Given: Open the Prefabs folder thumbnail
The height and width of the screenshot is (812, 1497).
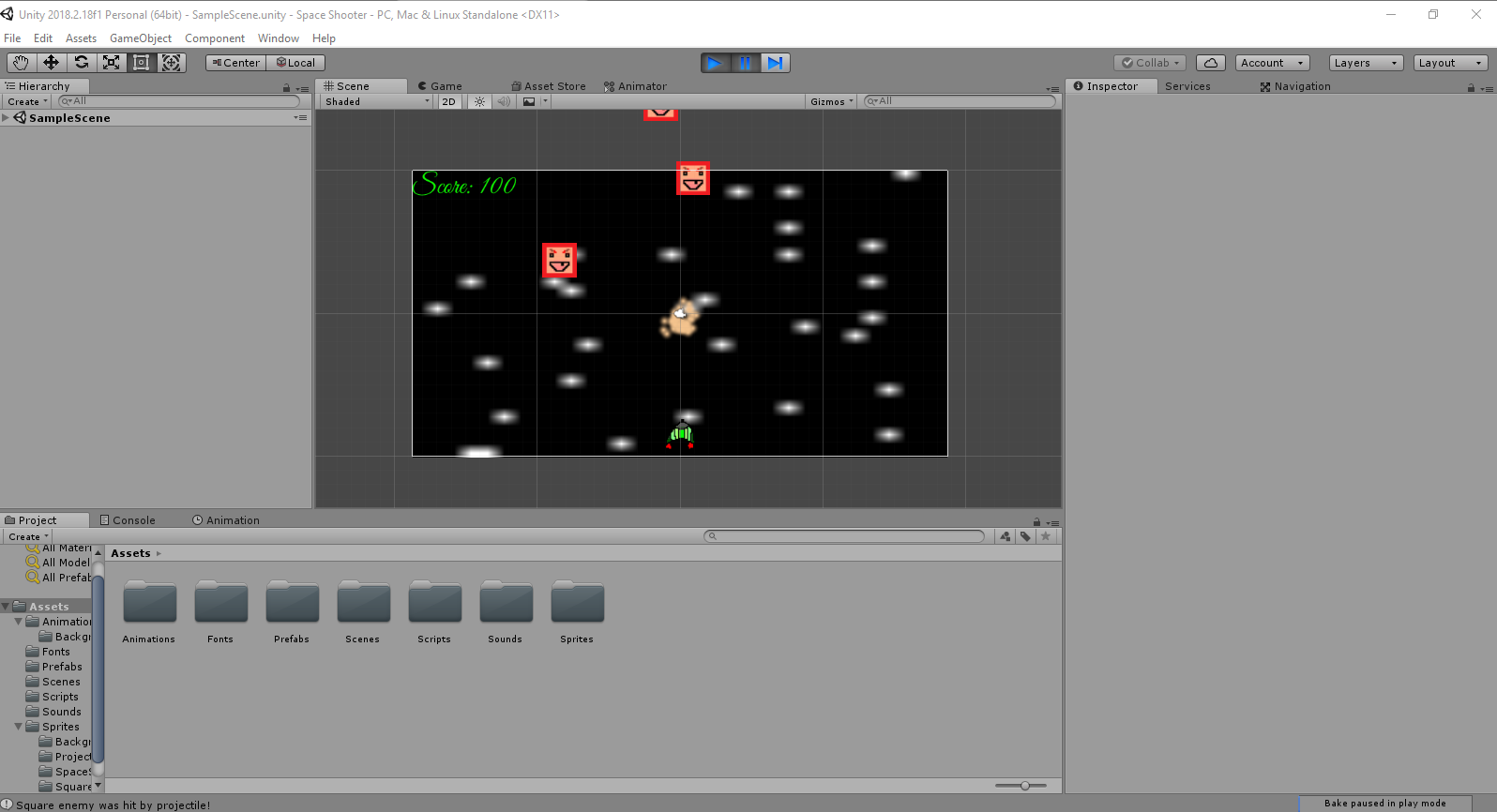Looking at the screenshot, I should point(293,602).
